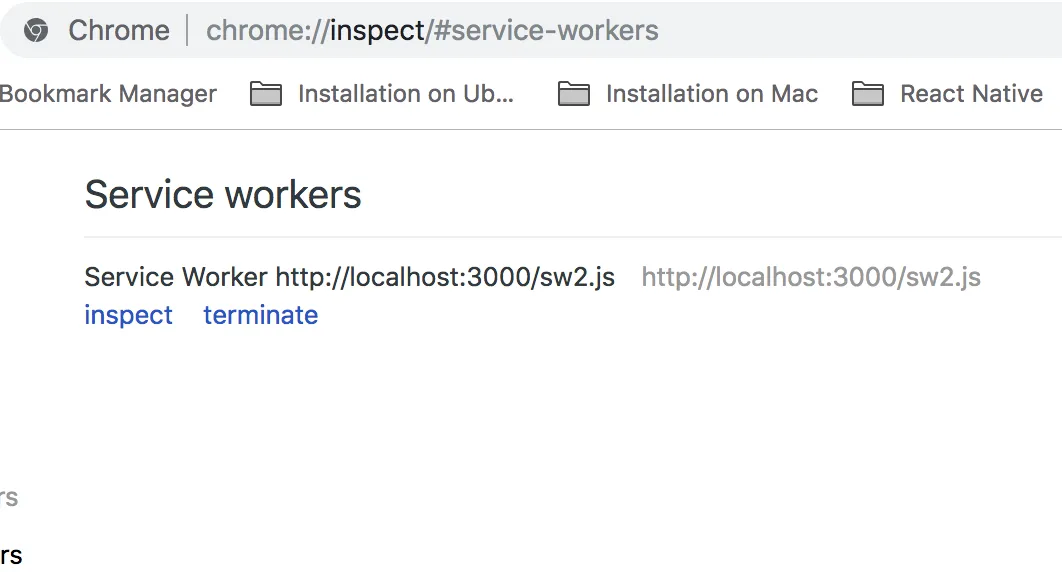Click the separator between Chrome label and URL
1062x572 pixels.
click(x=188, y=30)
